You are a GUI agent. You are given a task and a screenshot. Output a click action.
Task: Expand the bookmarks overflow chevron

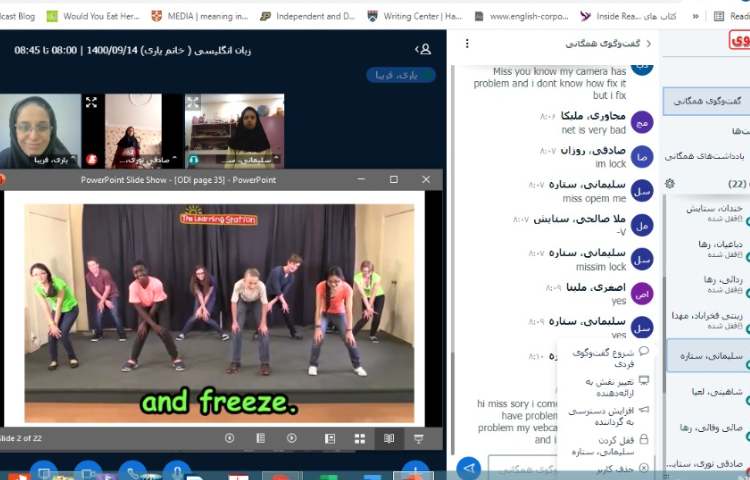pyautogui.click(x=695, y=16)
